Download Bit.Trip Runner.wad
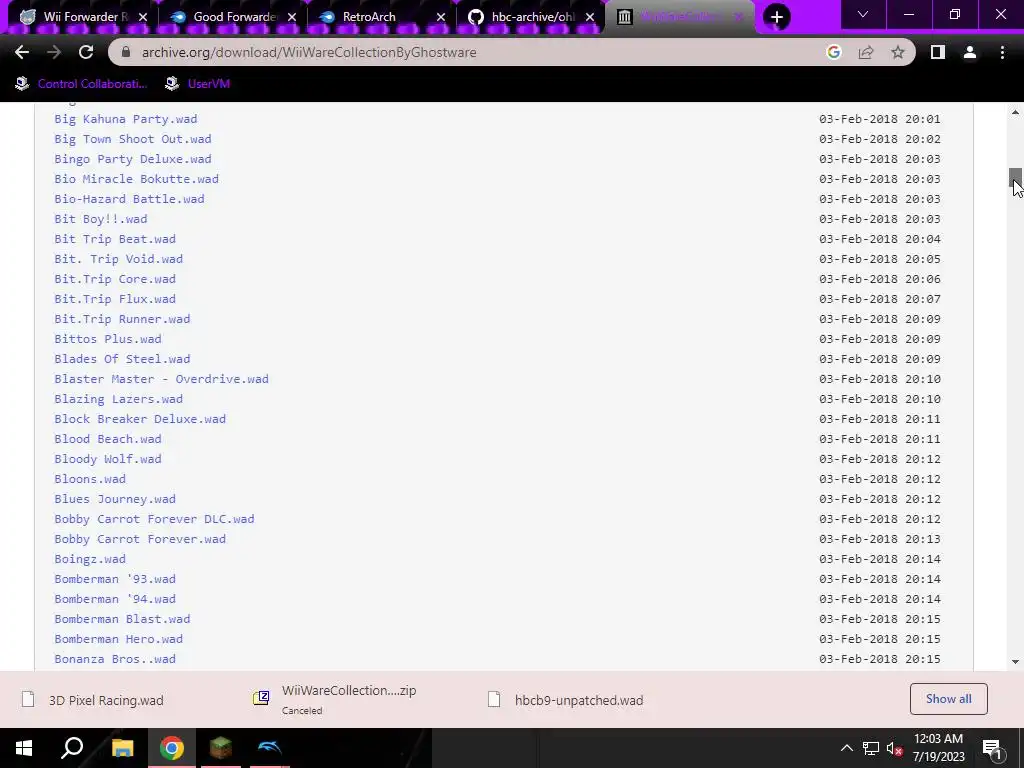Viewport: 1024px width, 768px height. (122, 319)
